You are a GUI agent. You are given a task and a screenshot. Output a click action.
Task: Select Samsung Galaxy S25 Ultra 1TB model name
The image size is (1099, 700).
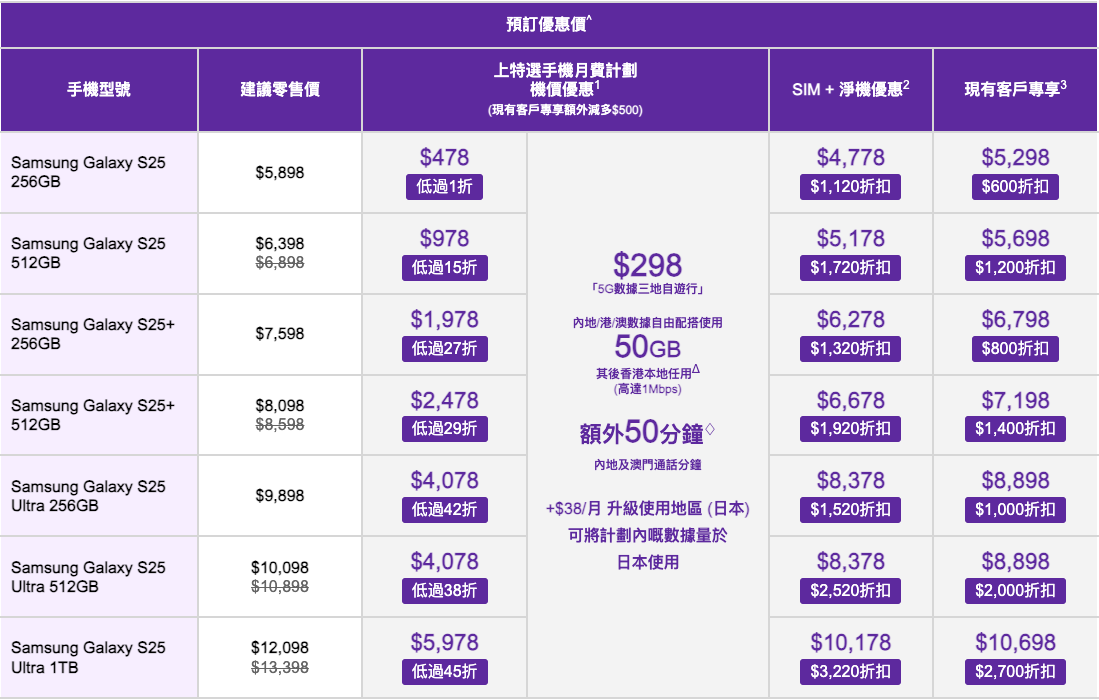pyautogui.click(x=88, y=657)
